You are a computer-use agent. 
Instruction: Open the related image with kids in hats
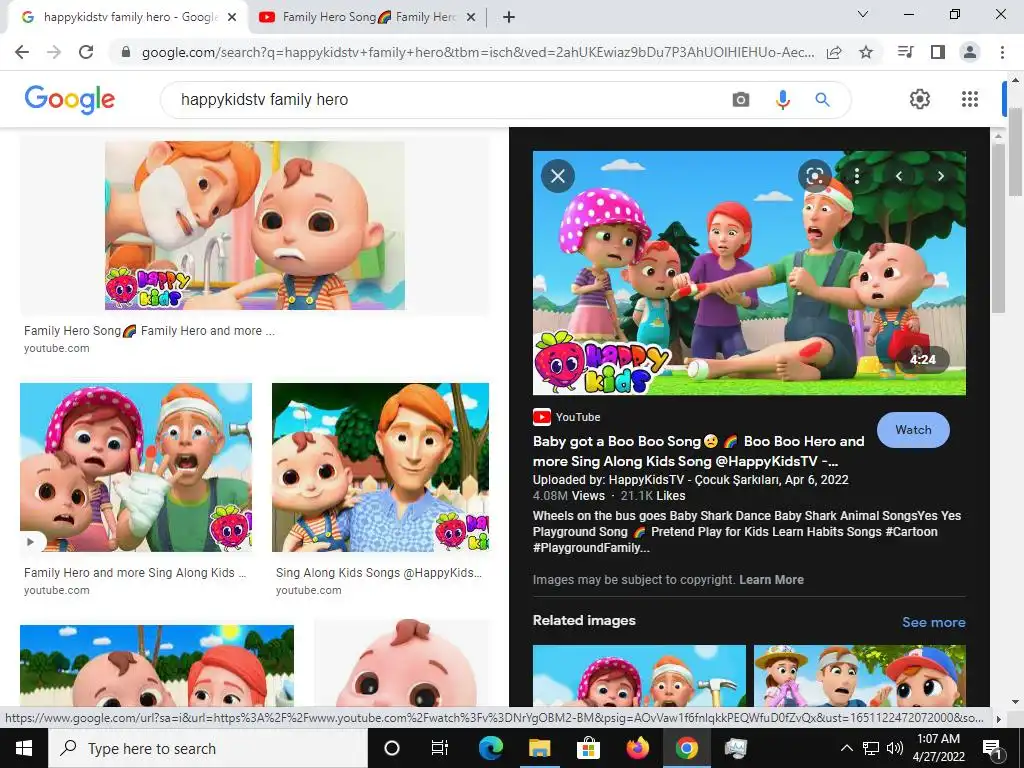(x=859, y=675)
